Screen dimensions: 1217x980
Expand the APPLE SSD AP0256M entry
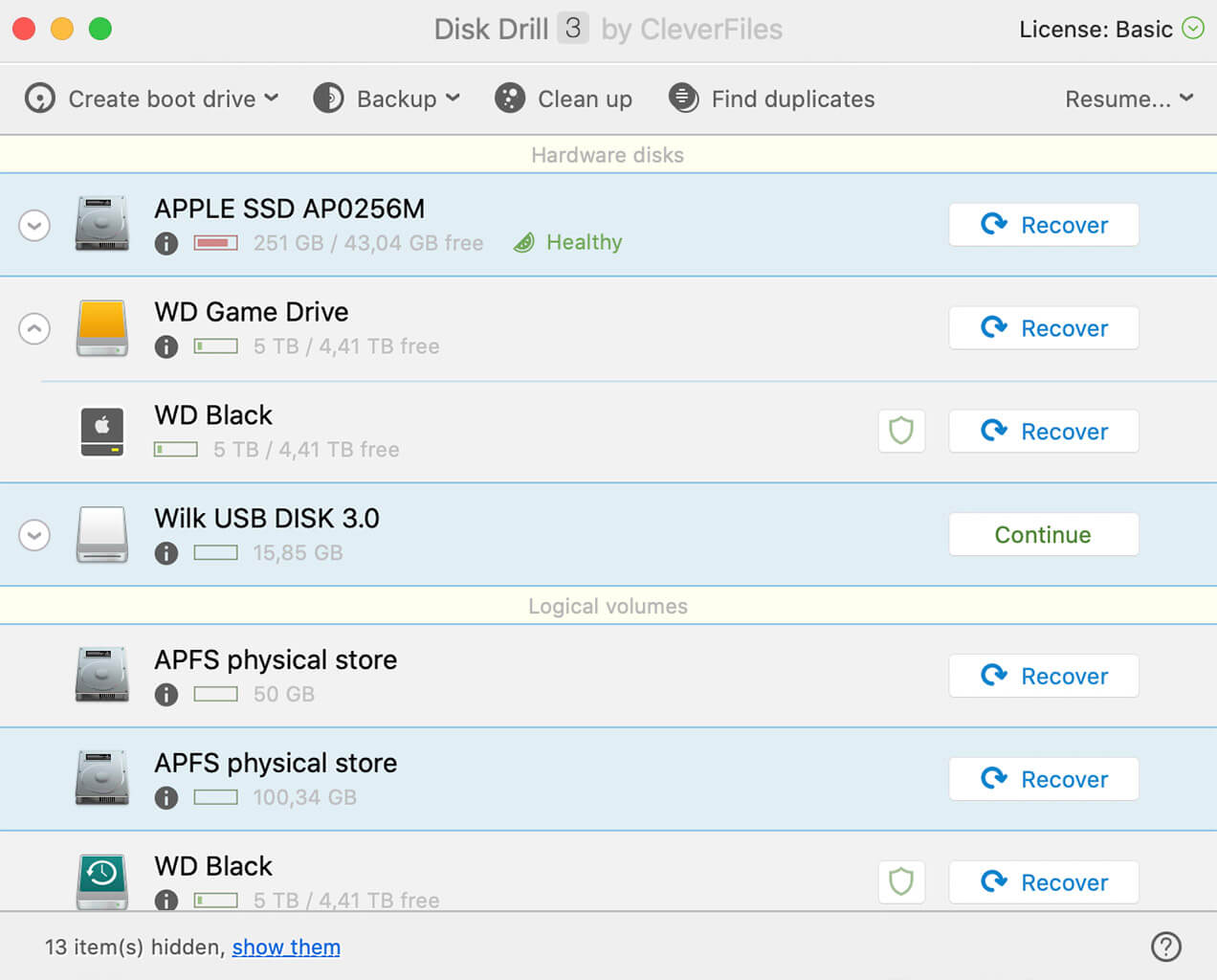coord(33,225)
